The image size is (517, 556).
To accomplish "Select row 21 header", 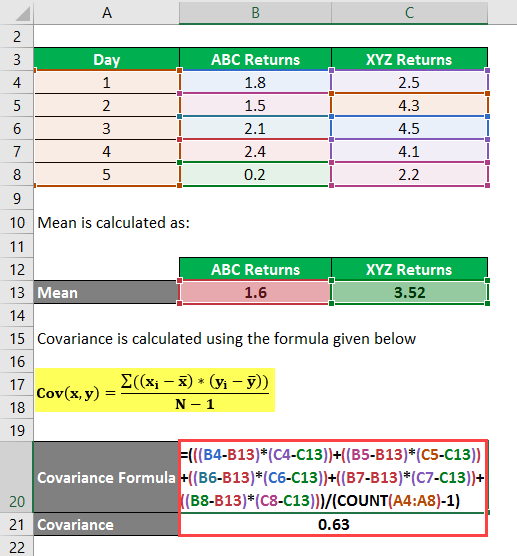I will coord(17,524).
